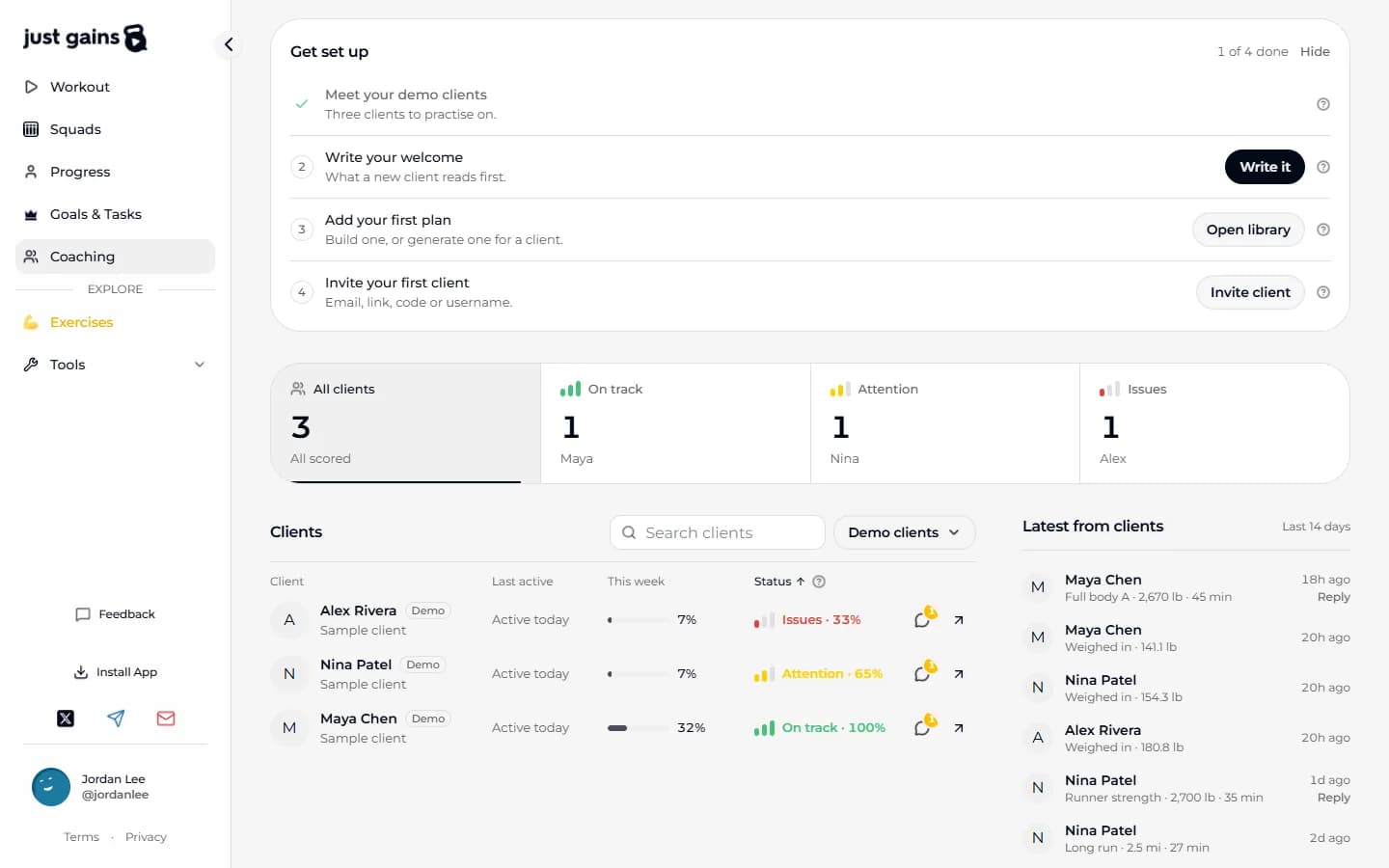Filter by Attention clients
This screenshot has width=1389, height=868.
tap(945, 423)
